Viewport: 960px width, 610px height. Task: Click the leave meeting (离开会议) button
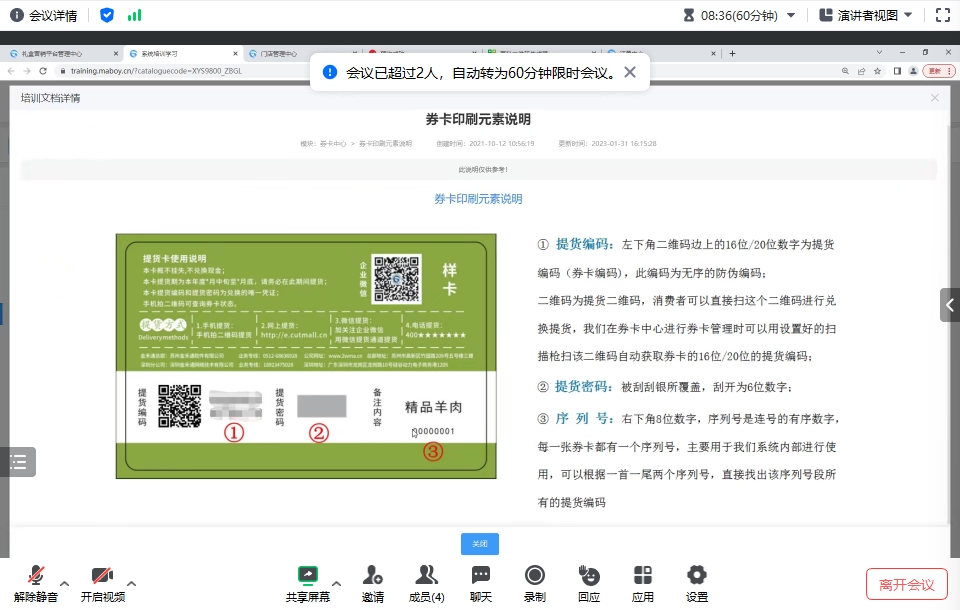906,584
